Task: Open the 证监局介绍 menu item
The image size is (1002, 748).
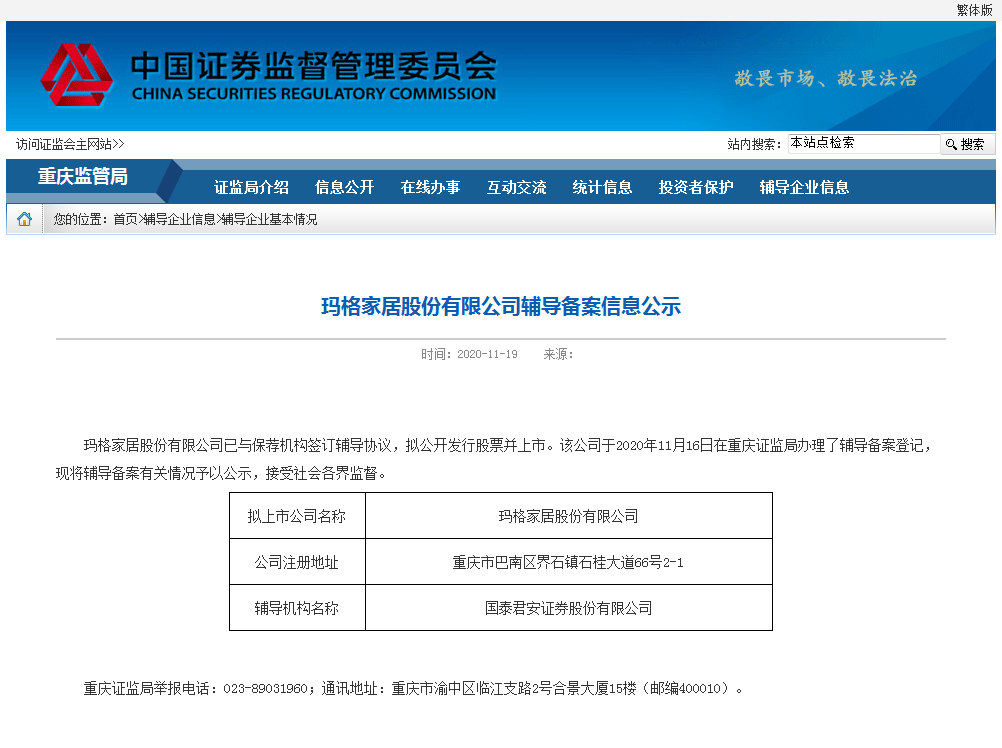Action: (251, 187)
